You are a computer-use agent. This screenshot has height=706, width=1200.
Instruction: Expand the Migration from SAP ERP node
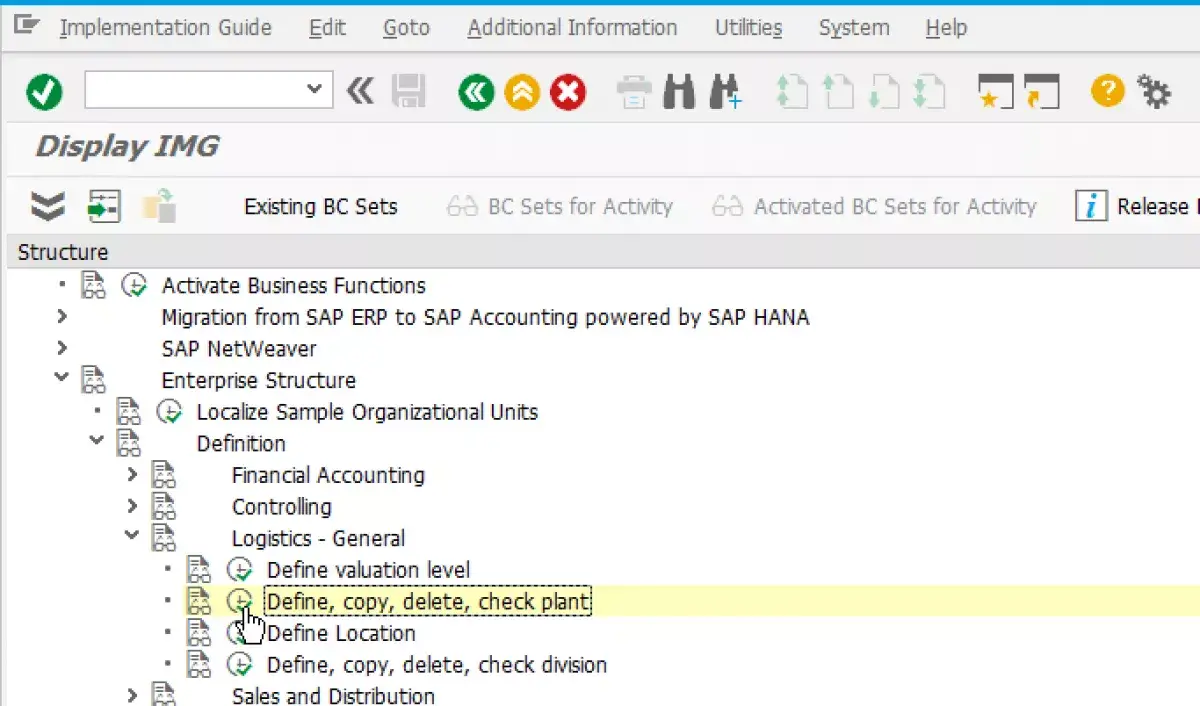coord(62,317)
